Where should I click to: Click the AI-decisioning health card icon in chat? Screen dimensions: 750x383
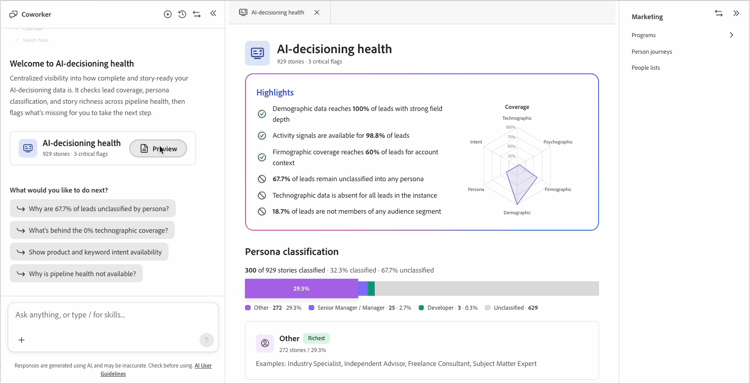pos(28,148)
